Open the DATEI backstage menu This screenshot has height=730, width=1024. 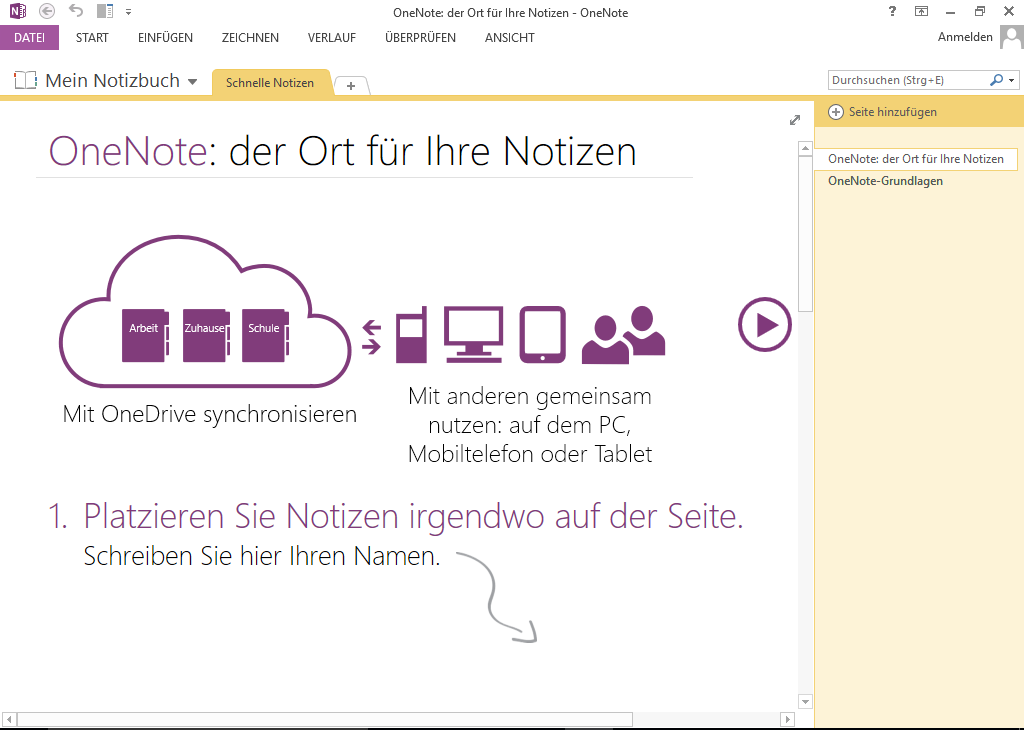pos(30,37)
